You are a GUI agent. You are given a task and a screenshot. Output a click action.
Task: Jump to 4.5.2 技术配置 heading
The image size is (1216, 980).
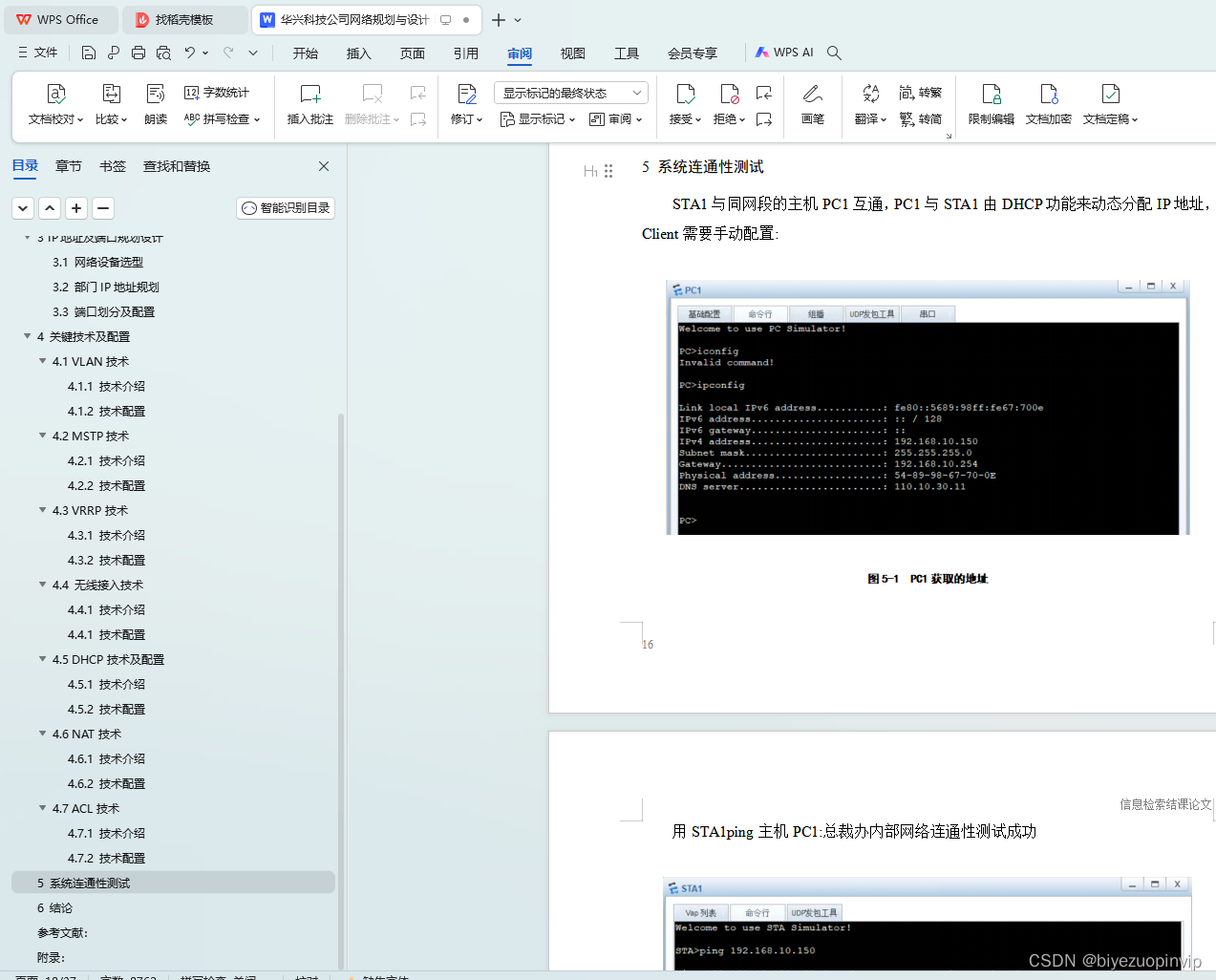click(107, 709)
